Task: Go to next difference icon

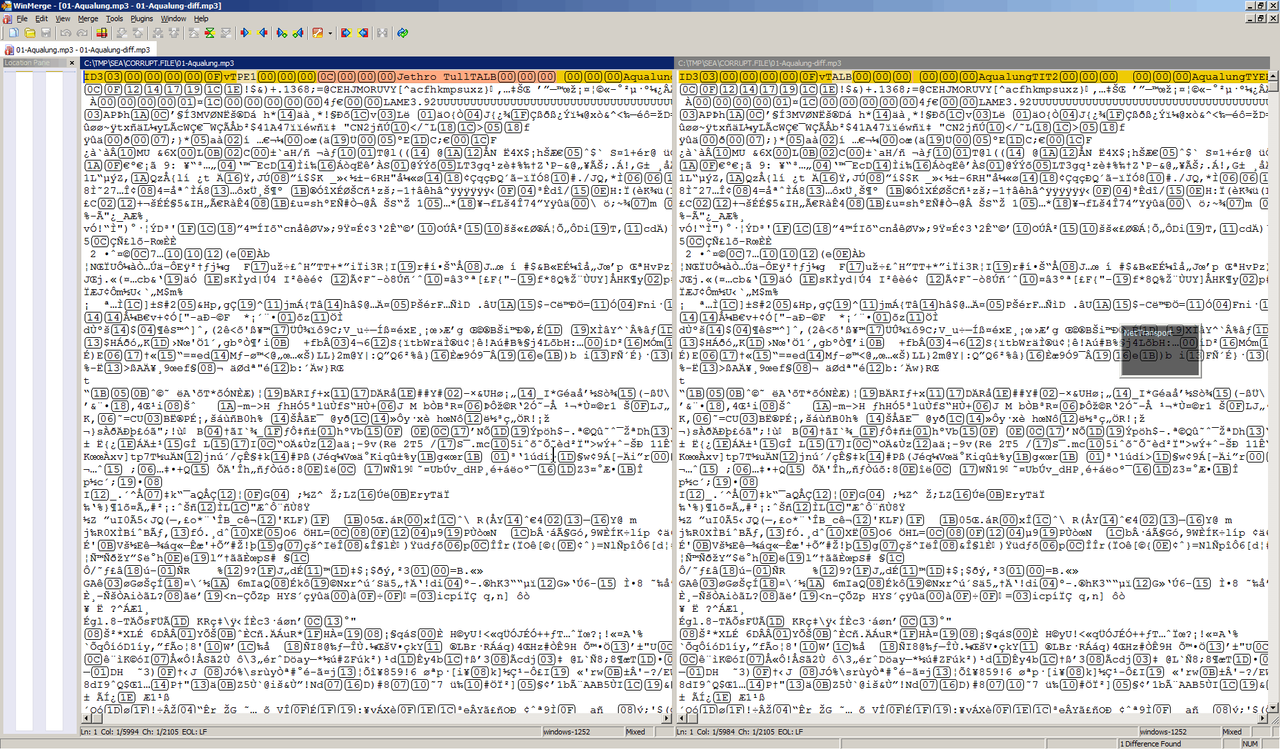Action: click(x=122, y=33)
